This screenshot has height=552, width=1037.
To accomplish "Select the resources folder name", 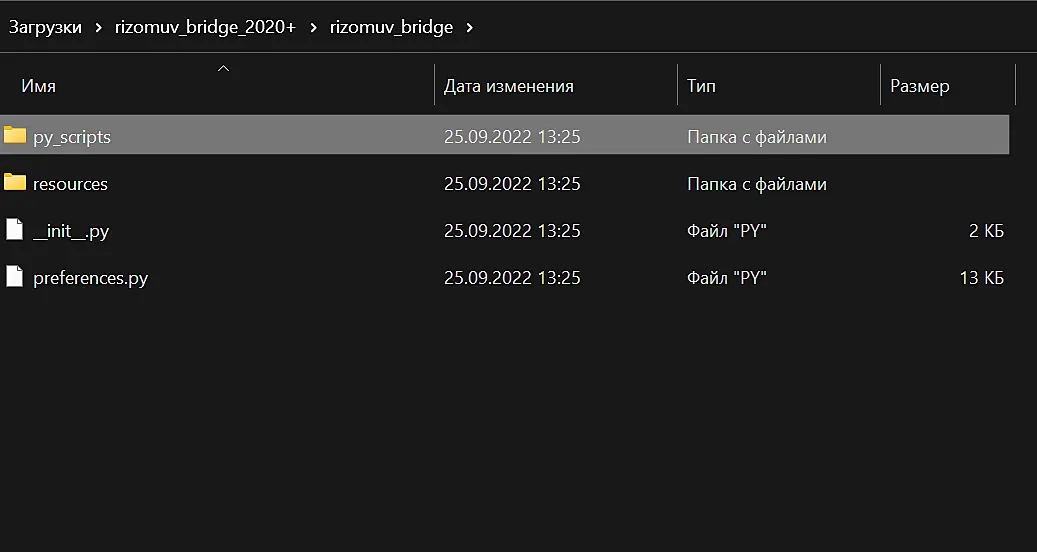I will pyautogui.click(x=70, y=184).
